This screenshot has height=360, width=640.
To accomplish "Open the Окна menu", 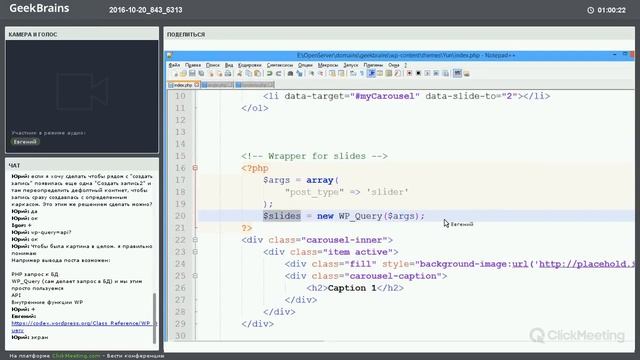I will 393,65.
